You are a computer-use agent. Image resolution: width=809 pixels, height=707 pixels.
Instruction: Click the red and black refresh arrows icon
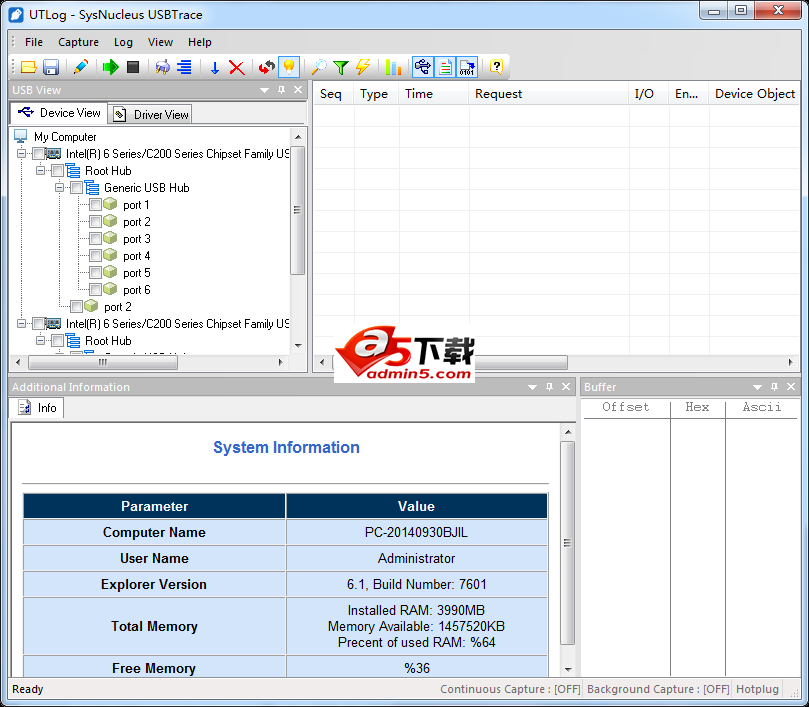pyautogui.click(x=267, y=67)
